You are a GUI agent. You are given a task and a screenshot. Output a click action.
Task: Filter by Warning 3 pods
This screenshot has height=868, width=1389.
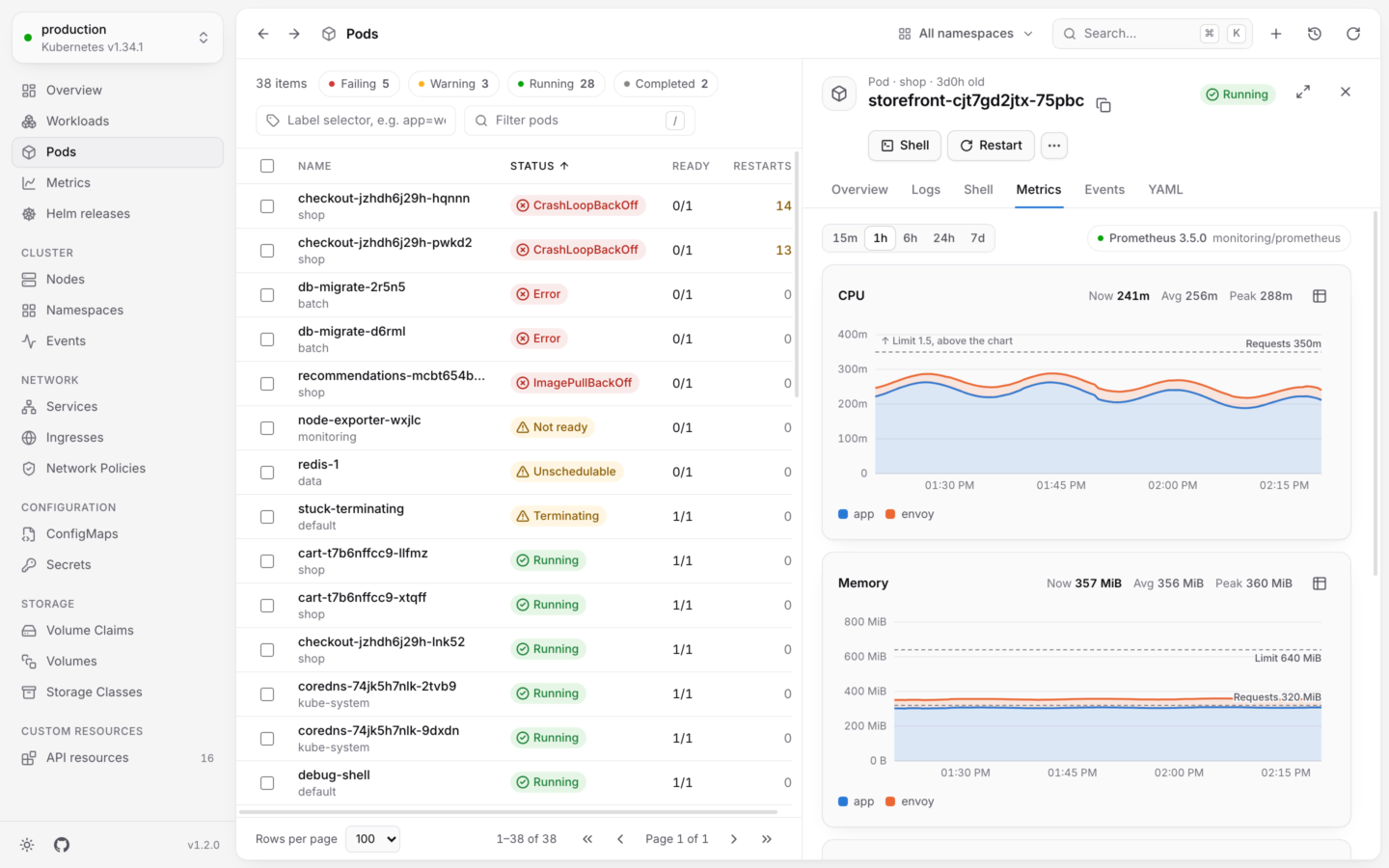tap(453, 84)
